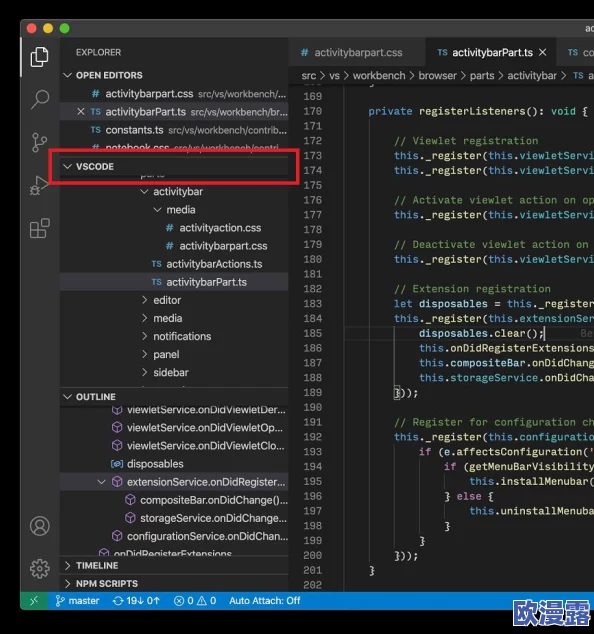Open errors and warnings count in status bar
The height and width of the screenshot is (634, 594).
pyautogui.click(x=195, y=601)
